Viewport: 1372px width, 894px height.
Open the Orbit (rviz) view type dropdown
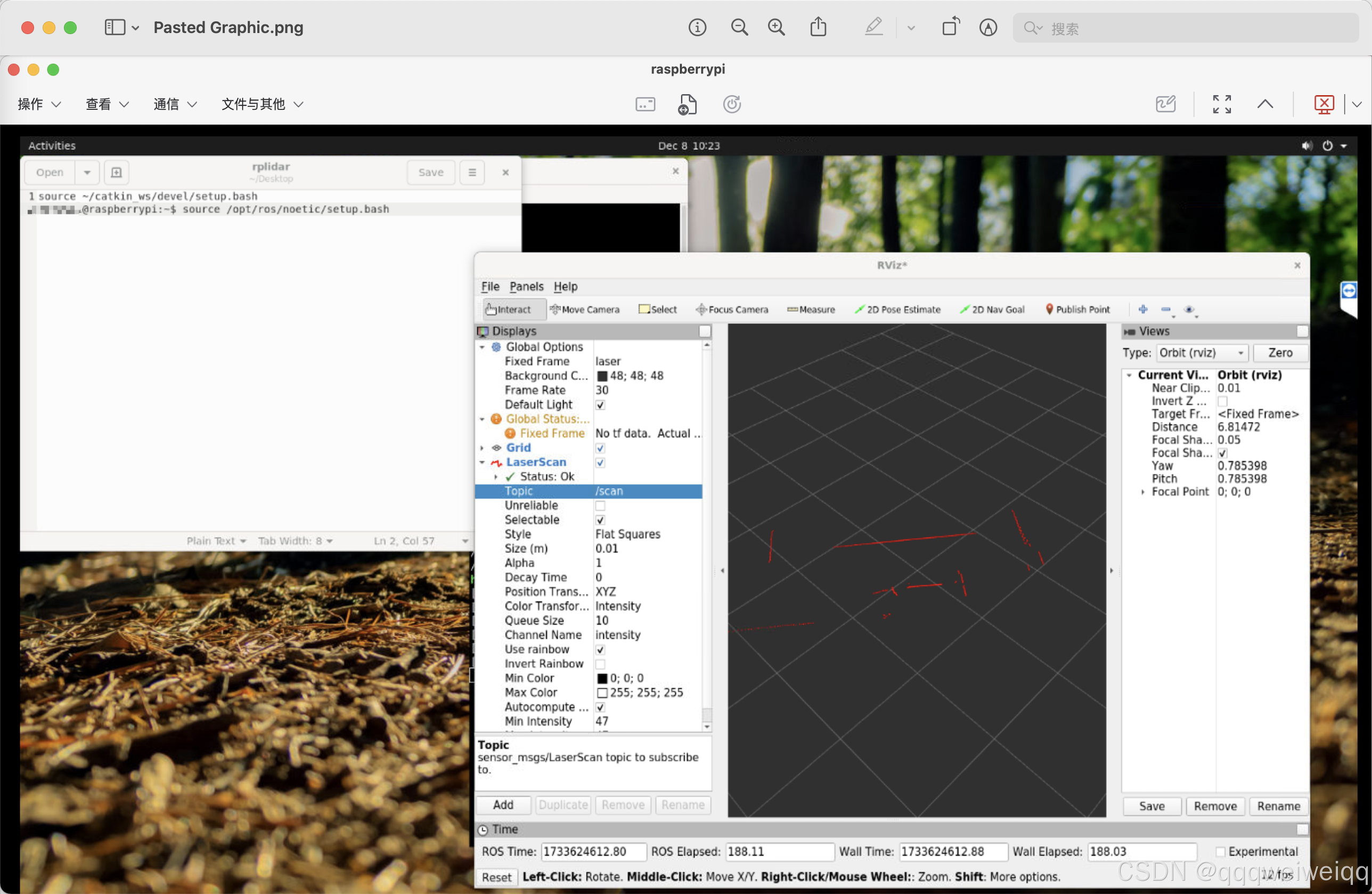pyautogui.click(x=1202, y=352)
